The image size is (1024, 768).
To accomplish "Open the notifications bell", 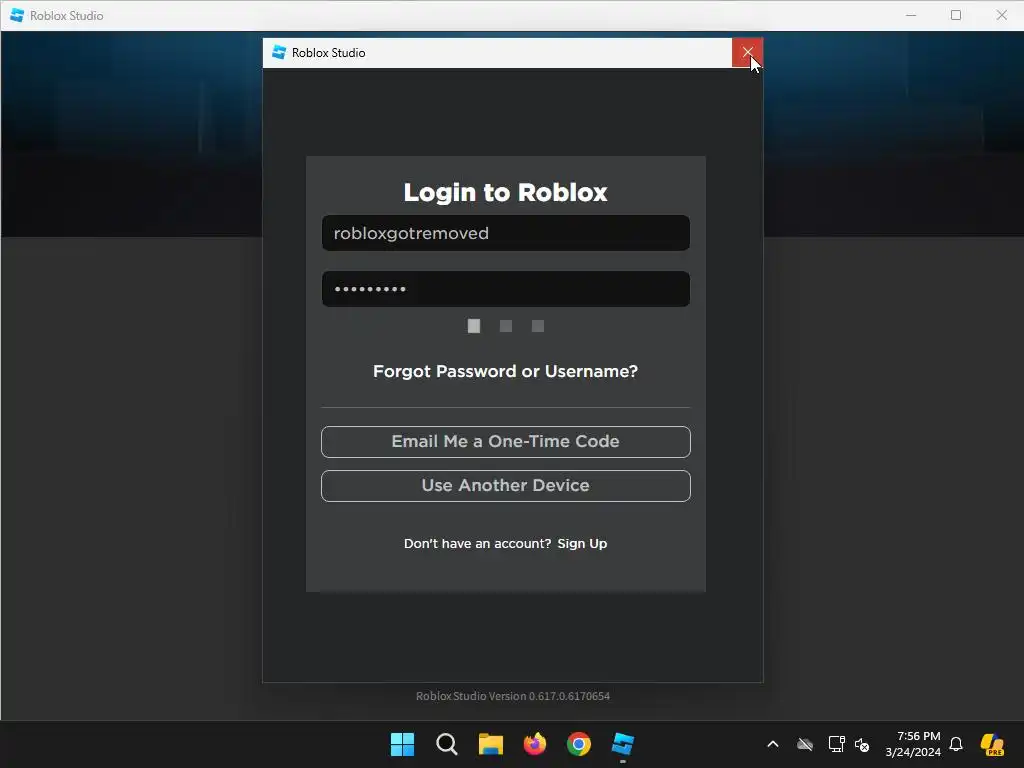I will (956, 744).
